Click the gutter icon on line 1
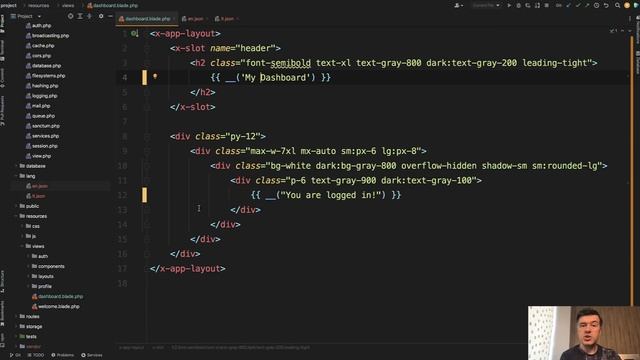This screenshot has height=360, width=640. pos(134,33)
